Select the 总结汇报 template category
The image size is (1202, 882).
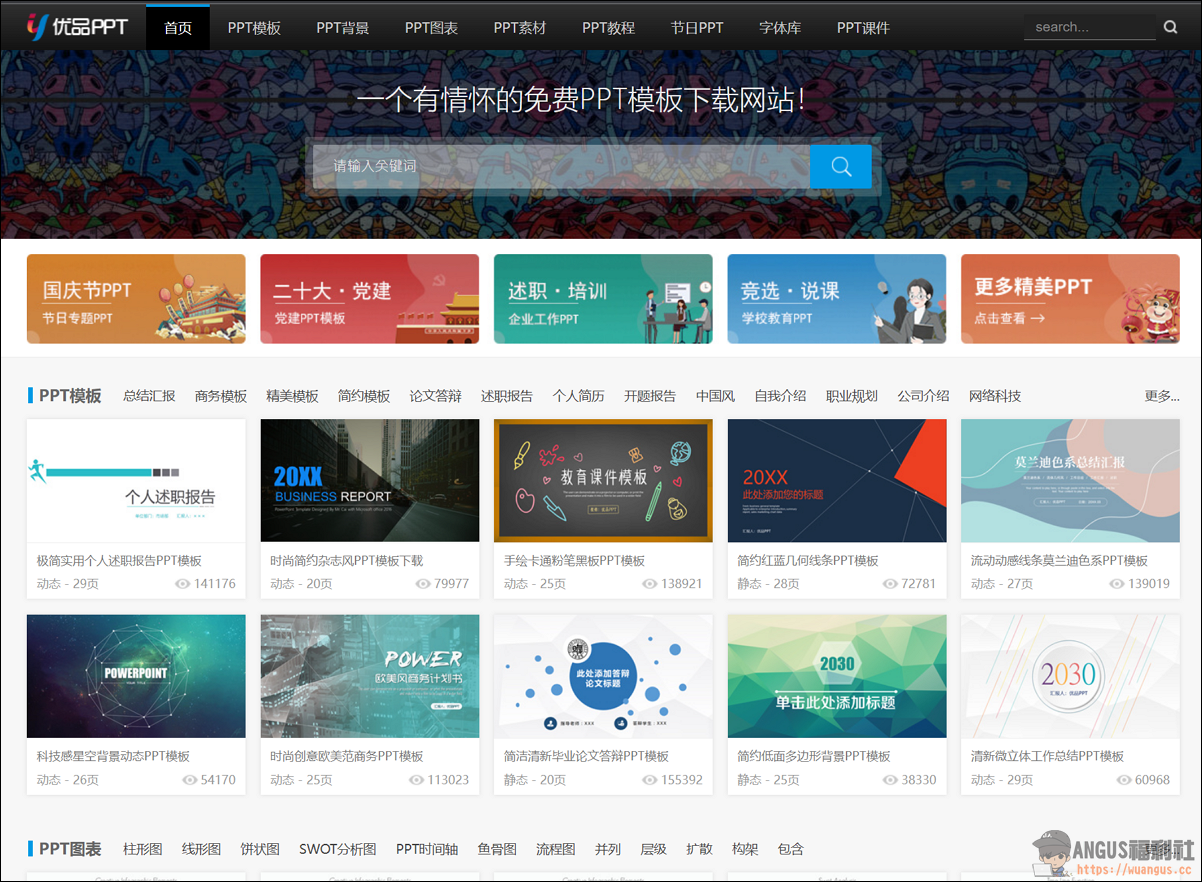(149, 396)
